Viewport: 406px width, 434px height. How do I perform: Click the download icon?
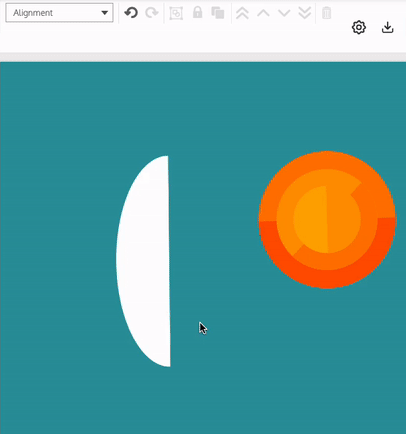[387, 27]
